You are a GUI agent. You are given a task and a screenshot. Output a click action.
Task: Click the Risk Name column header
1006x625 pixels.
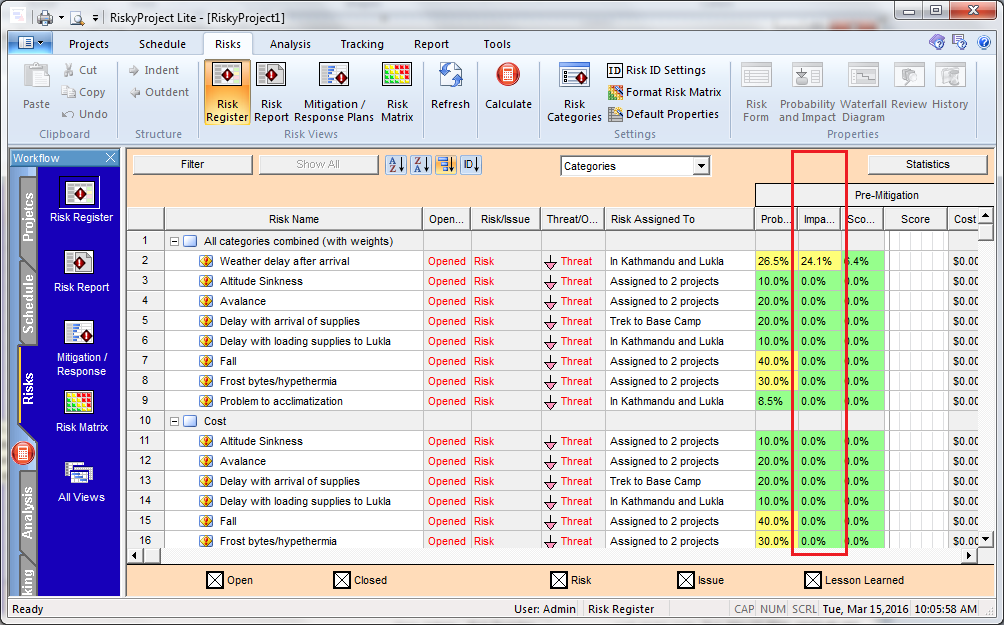pyautogui.click(x=294, y=219)
